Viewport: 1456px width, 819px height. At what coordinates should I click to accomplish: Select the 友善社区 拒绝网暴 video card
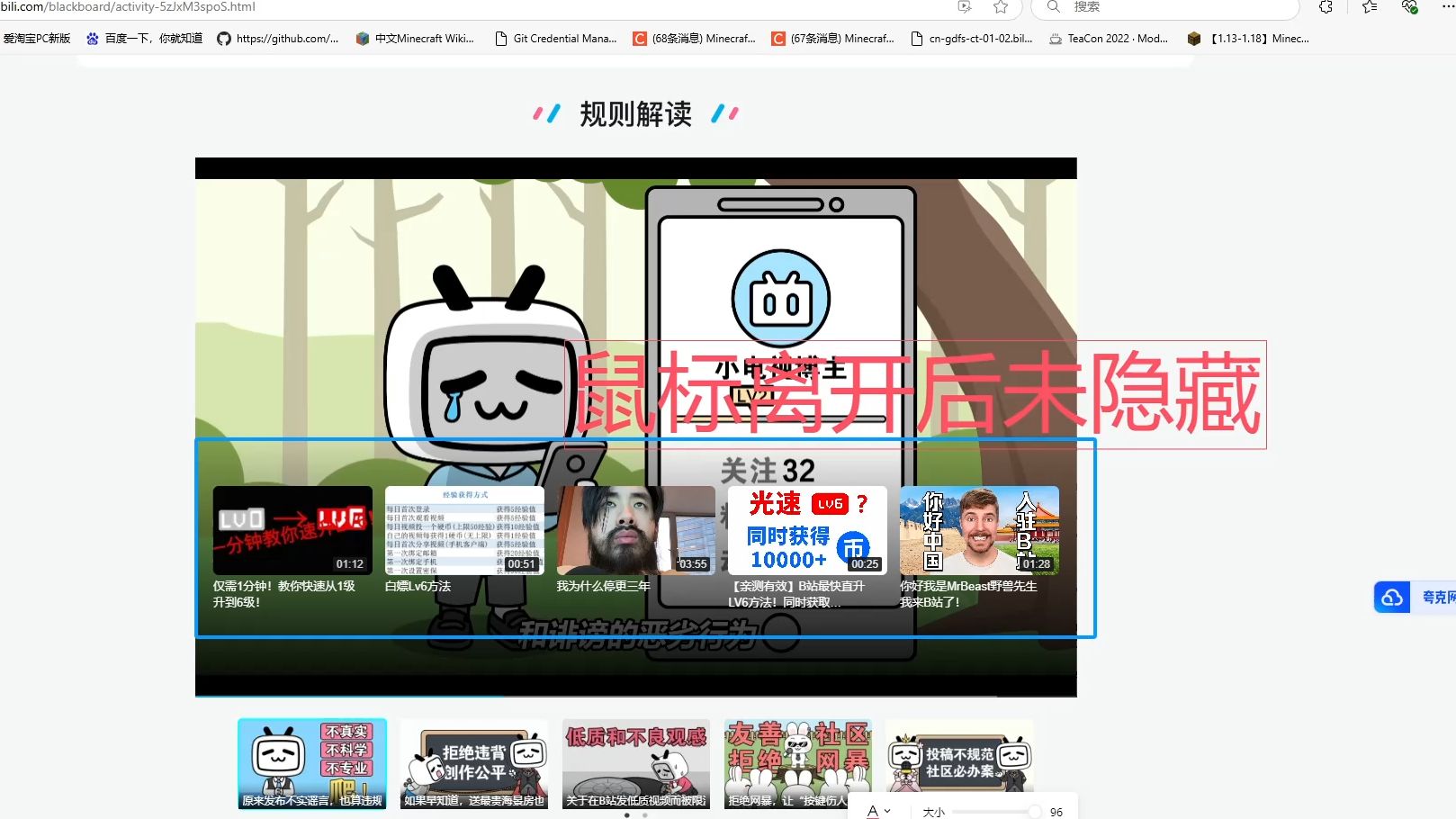pyautogui.click(x=798, y=764)
